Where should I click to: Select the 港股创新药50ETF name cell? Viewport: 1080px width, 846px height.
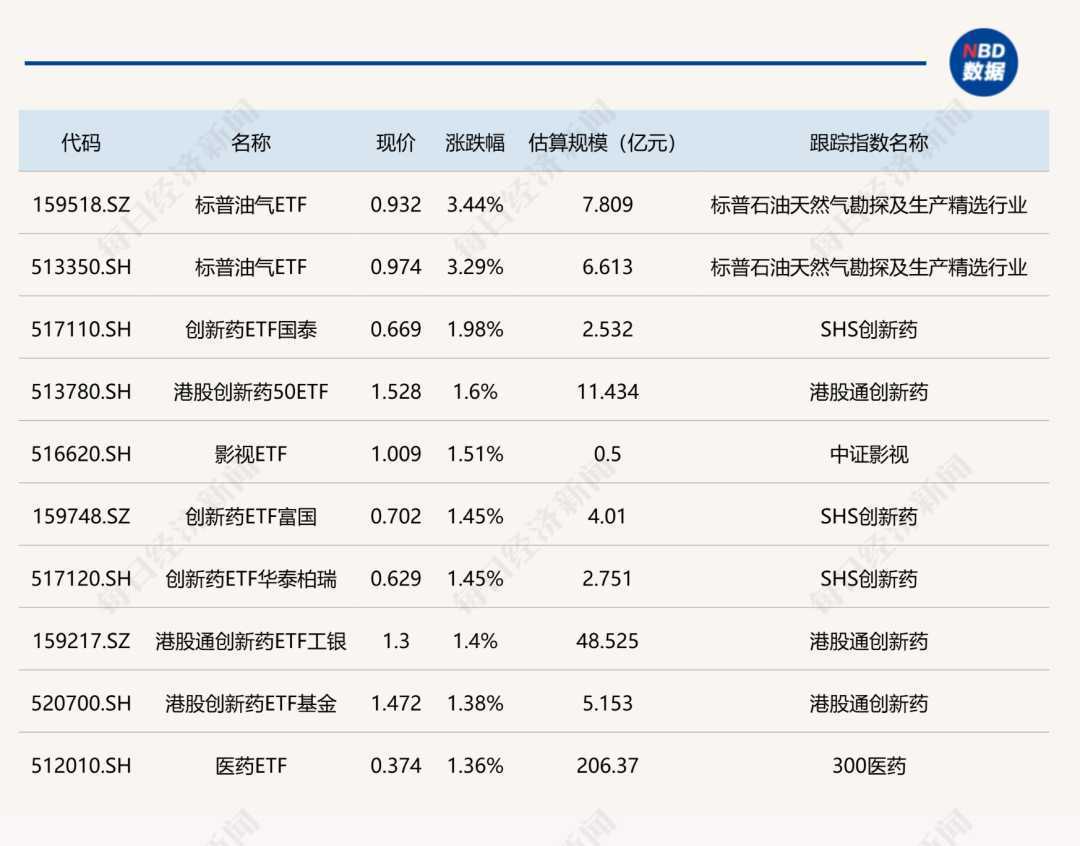250,392
